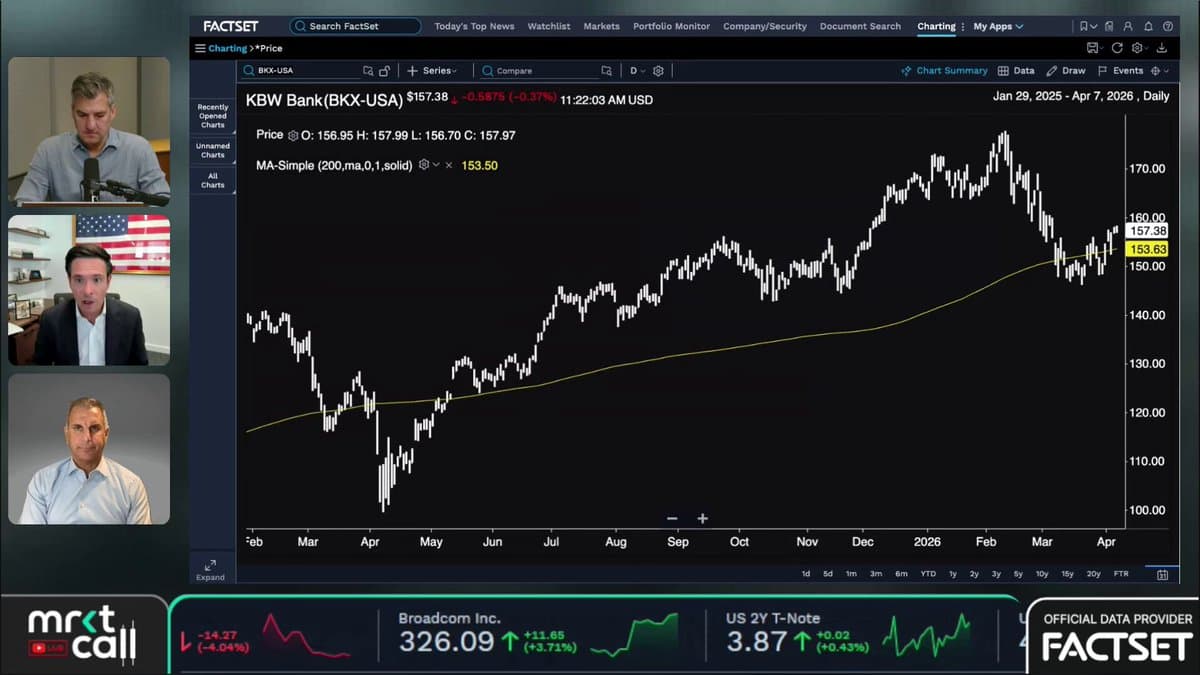Open the Recently Opened Charts panel
Screen dimensions: 1200x675
pyautogui.click(x=213, y=116)
